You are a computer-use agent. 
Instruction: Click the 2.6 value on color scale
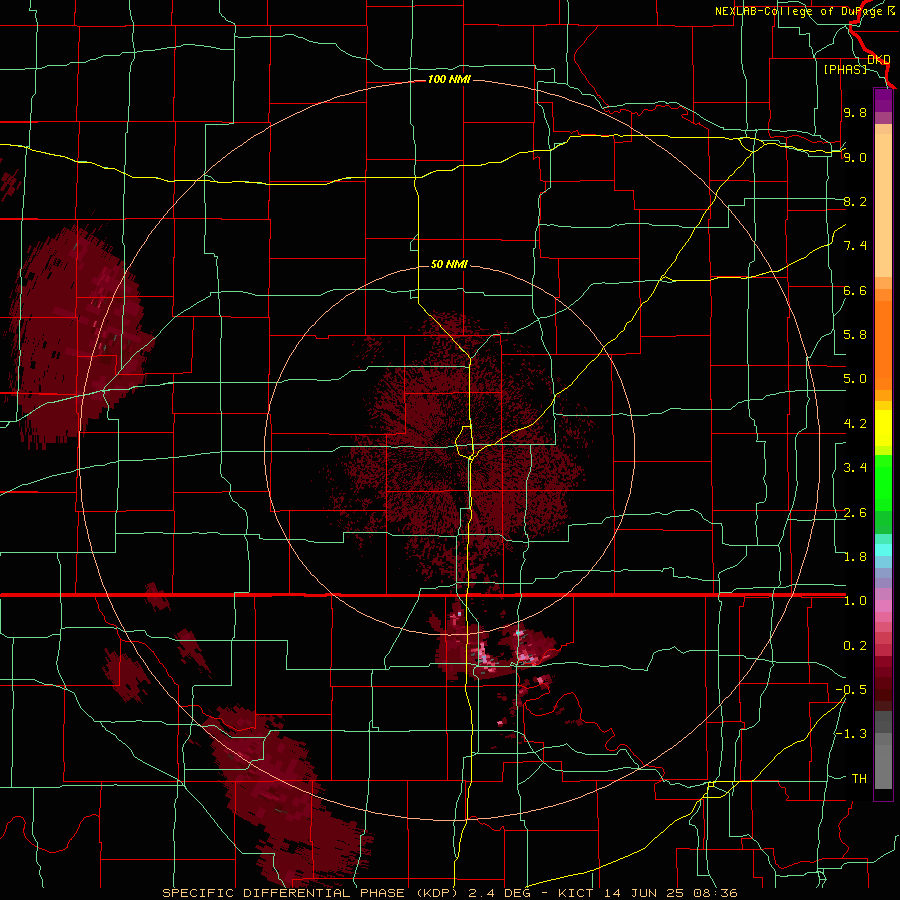855,513
